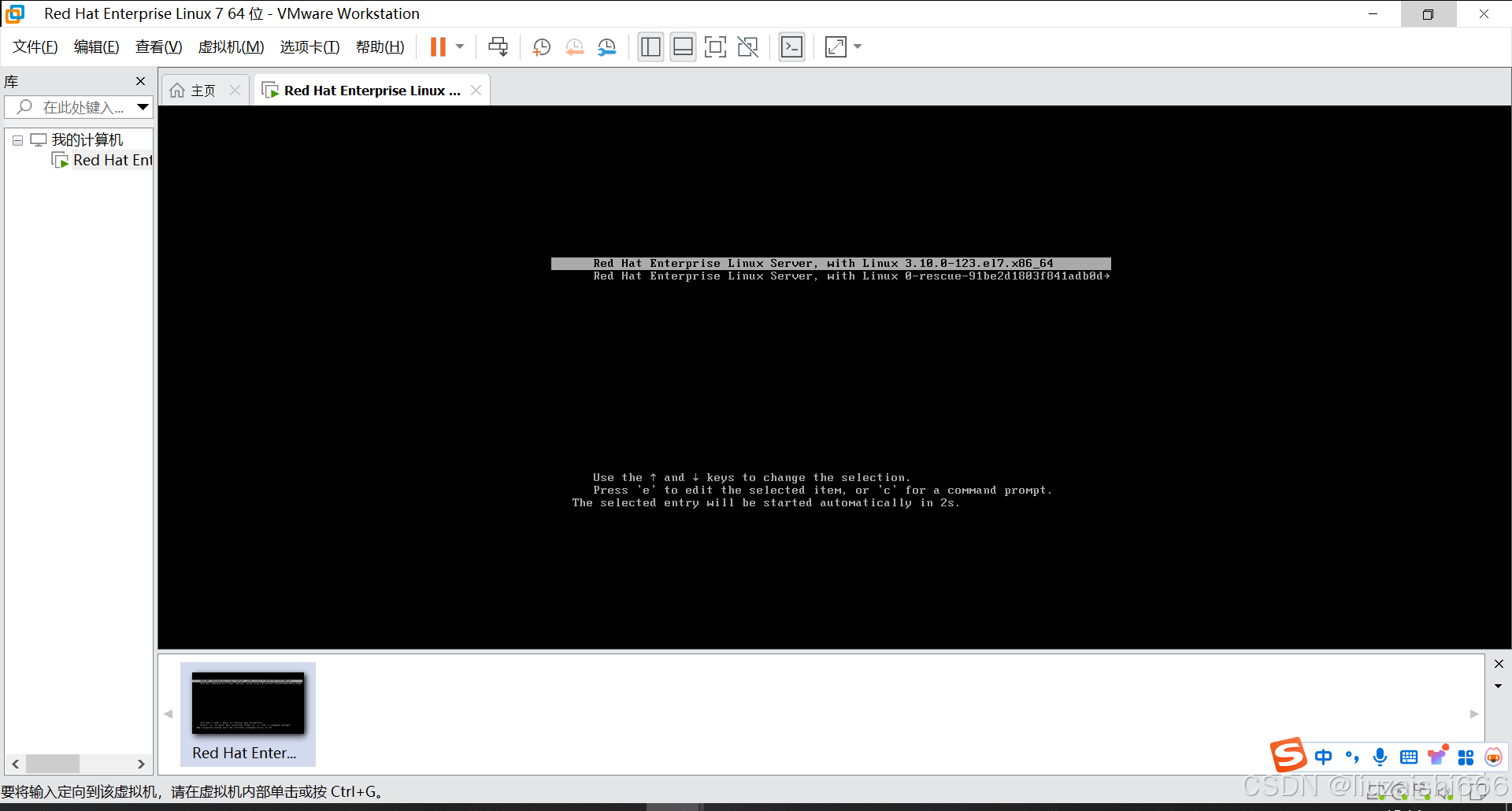The image size is (1512, 811).
Task: Open the 选项卡(T) menu
Action: (x=309, y=47)
